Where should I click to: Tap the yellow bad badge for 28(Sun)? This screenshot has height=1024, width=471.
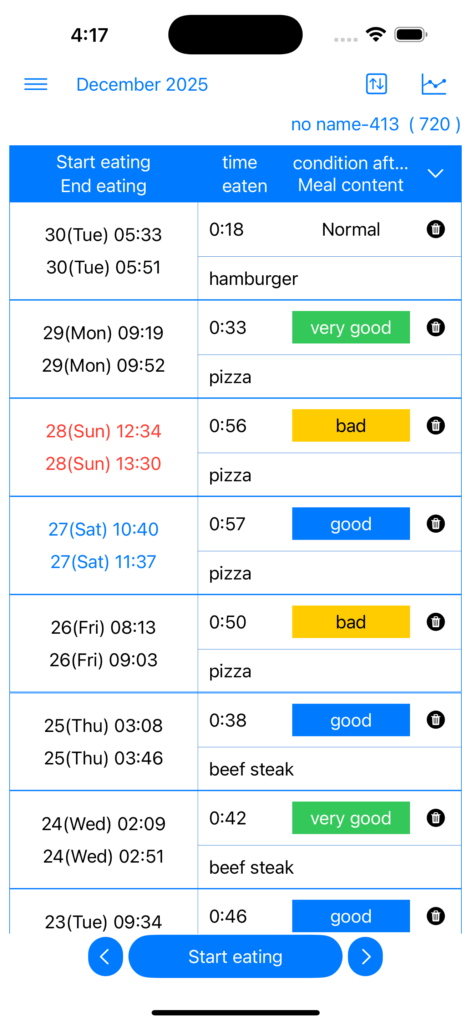click(x=351, y=426)
